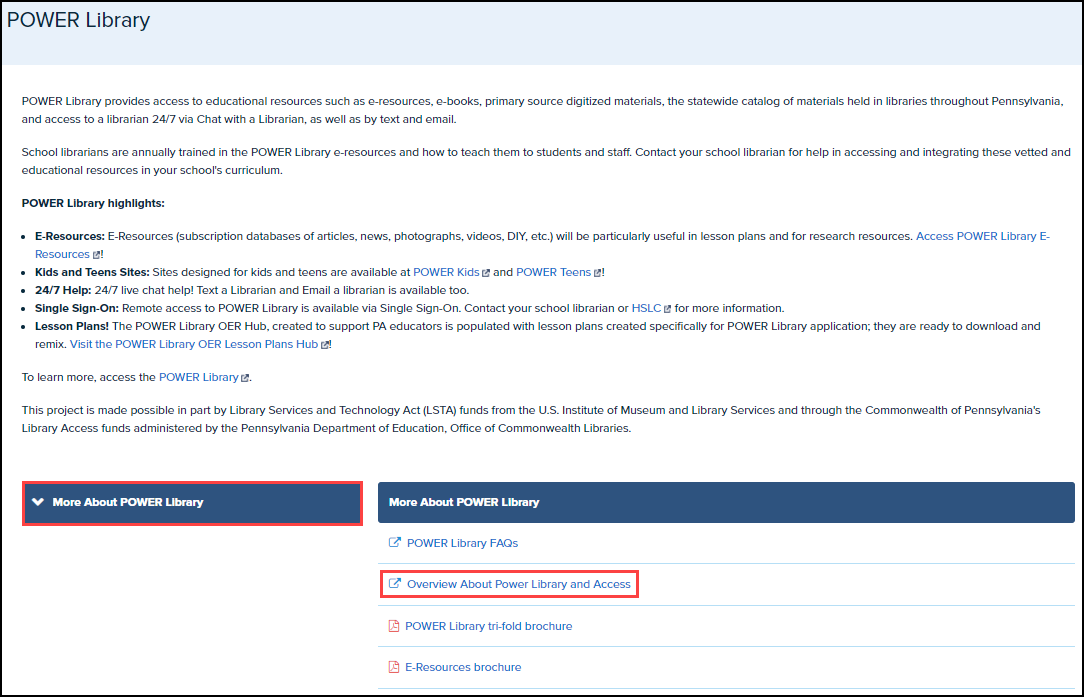Click the icon before Overview About Power Library

tap(394, 584)
